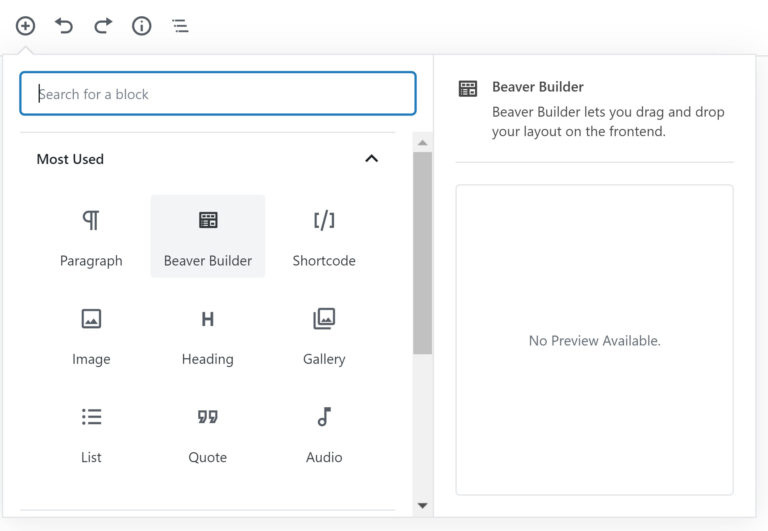Open the content structure info icon
The width and height of the screenshot is (768, 531).
tap(142, 26)
